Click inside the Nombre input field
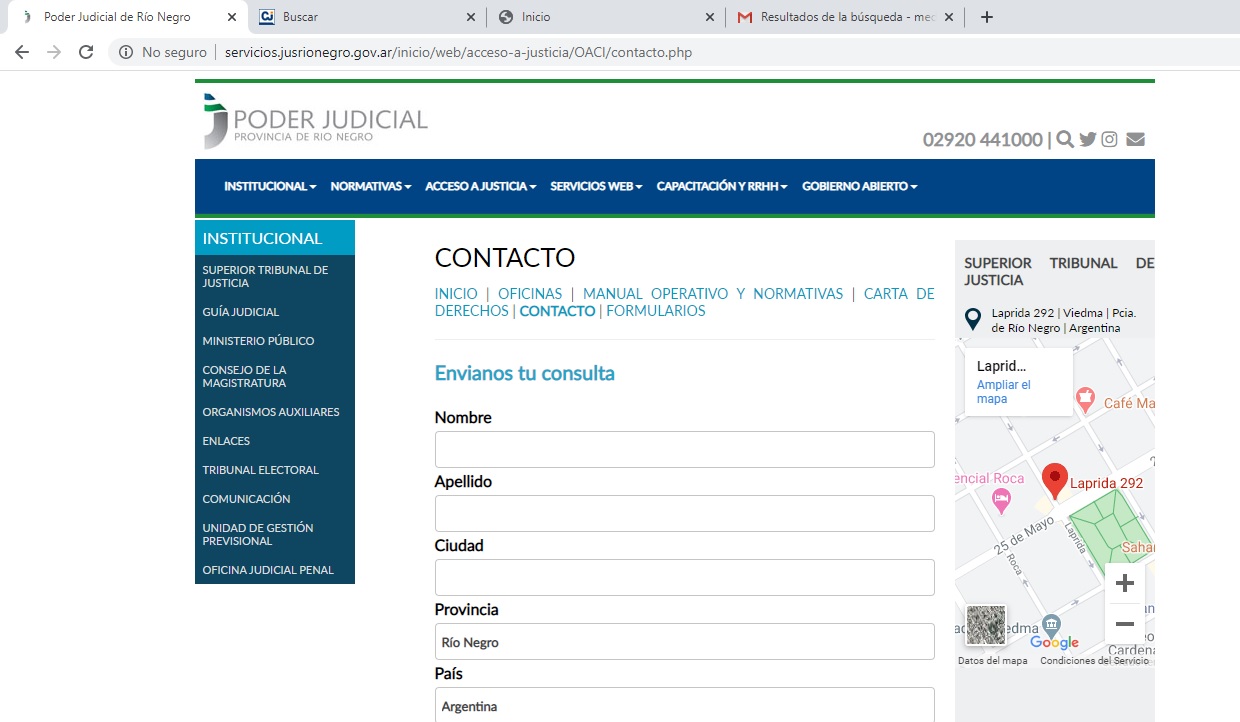 [x=684, y=449]
